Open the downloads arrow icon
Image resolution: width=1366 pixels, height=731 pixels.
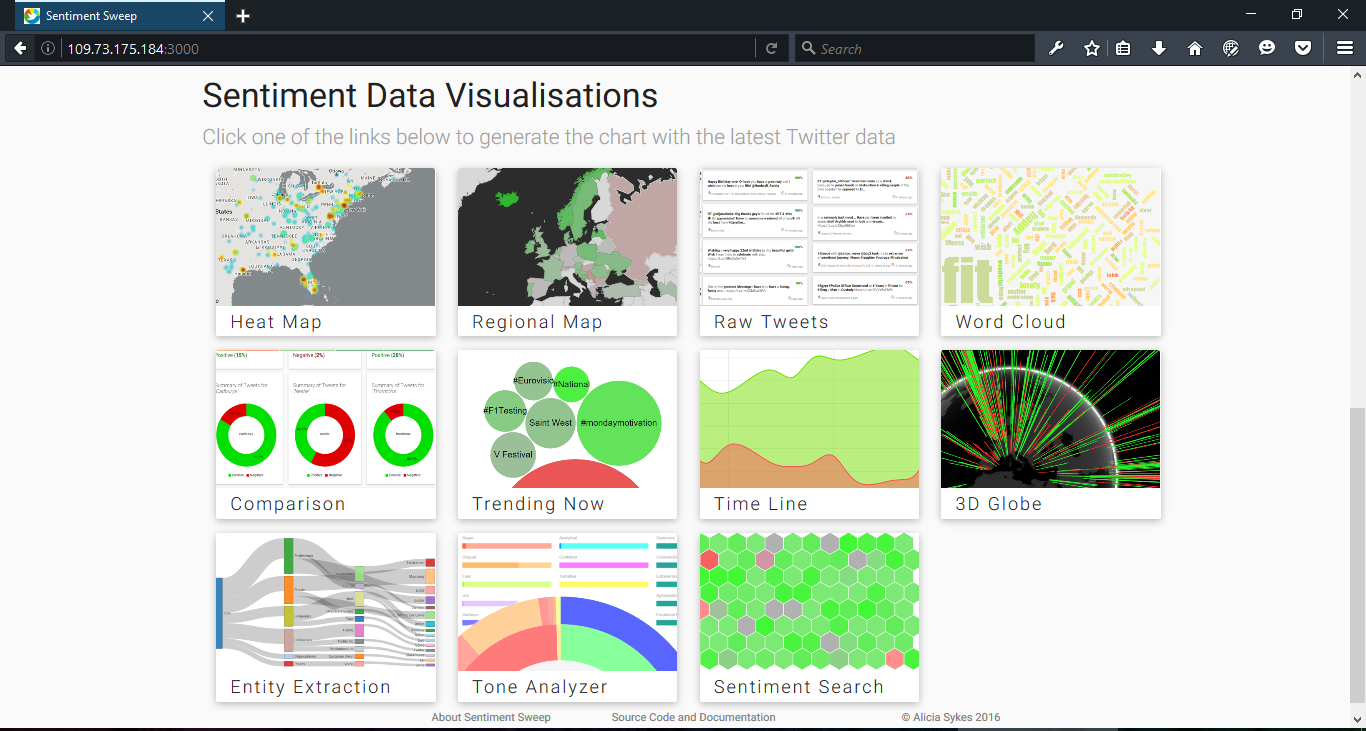[x=1159, y=48]
